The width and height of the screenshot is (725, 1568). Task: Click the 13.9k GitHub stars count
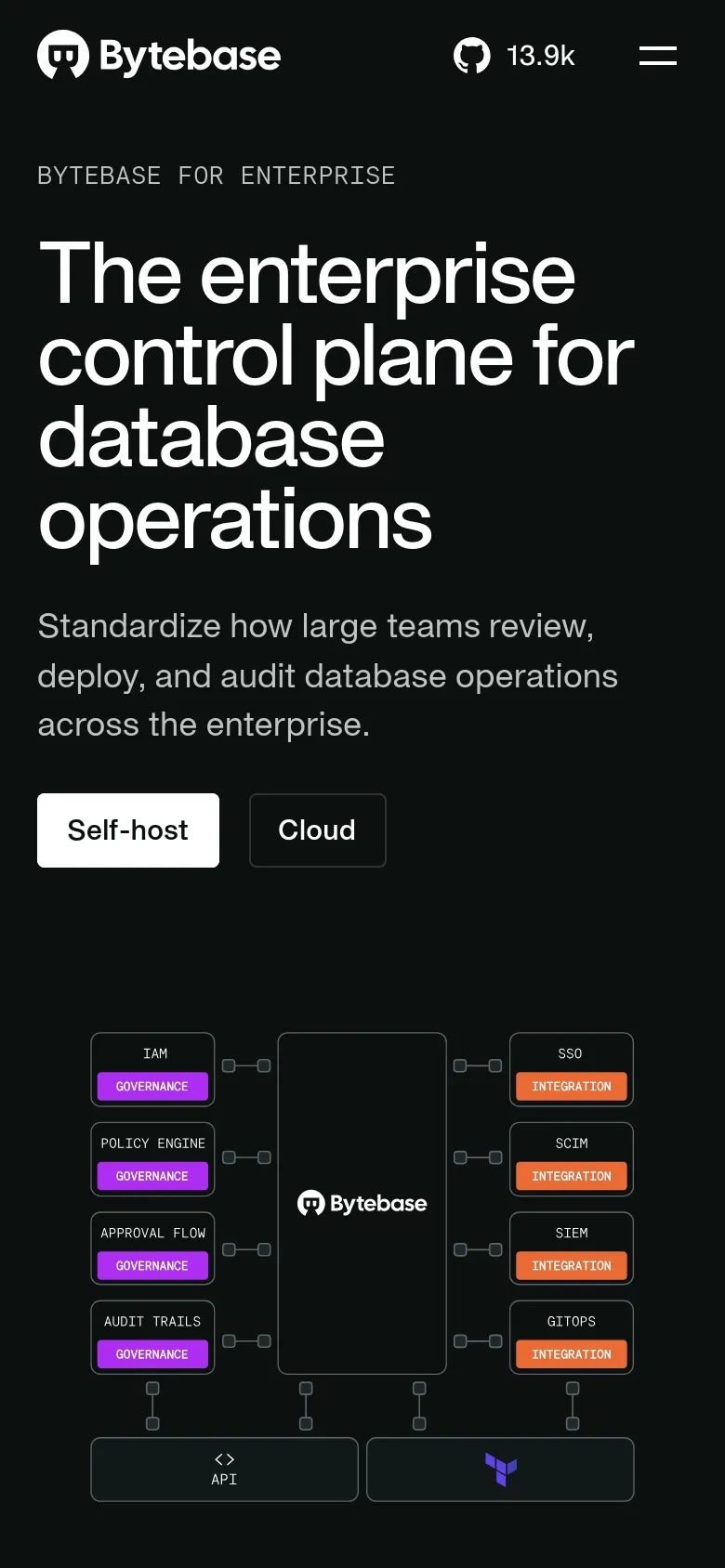(541, 56)
